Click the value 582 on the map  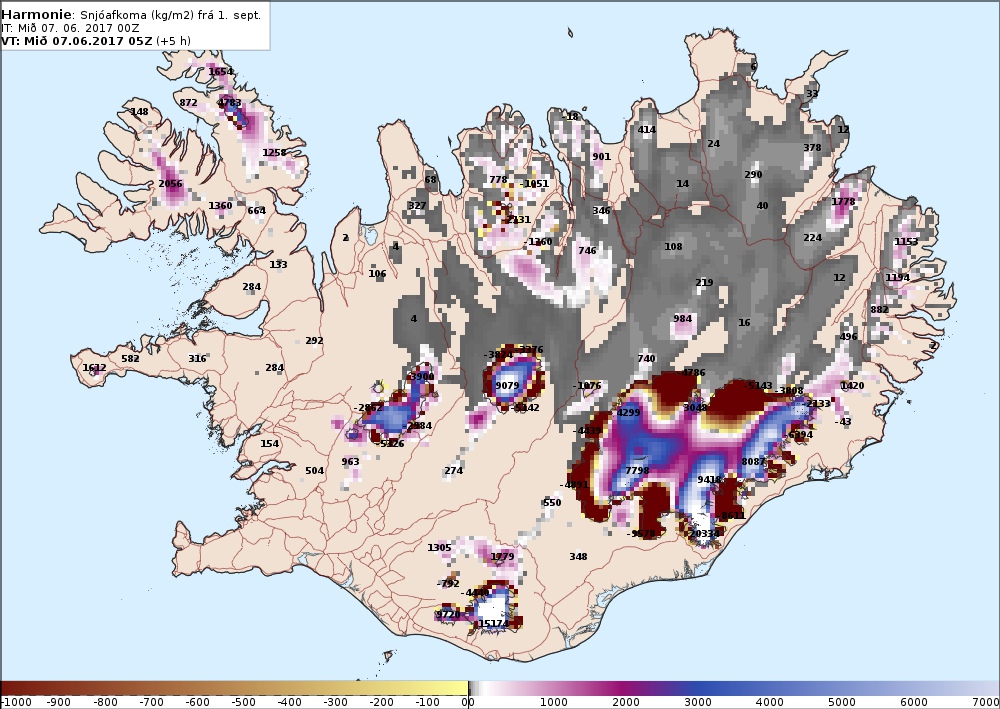pos(130,358)
